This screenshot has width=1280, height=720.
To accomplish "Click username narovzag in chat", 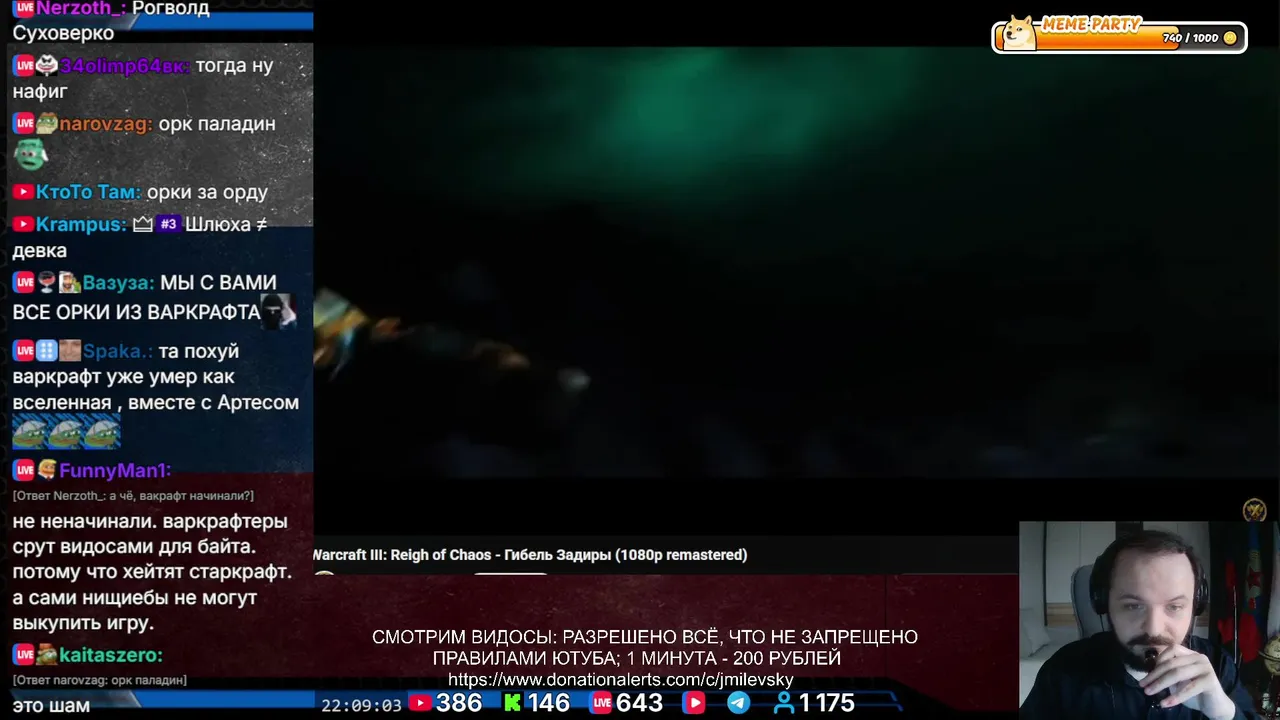I will coord(104,124).
